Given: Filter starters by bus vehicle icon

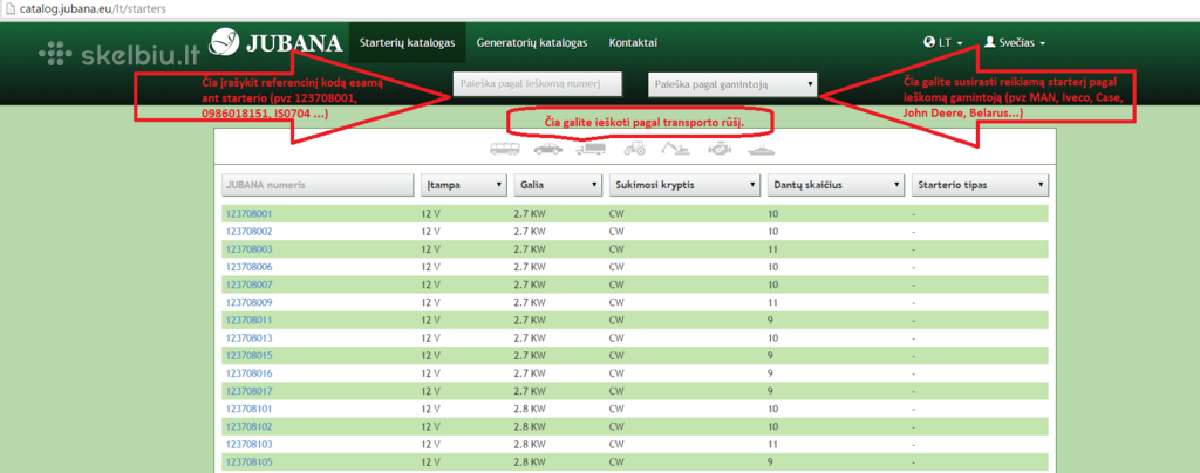Looking at the screenshot, I should click(x=505, y=150).
